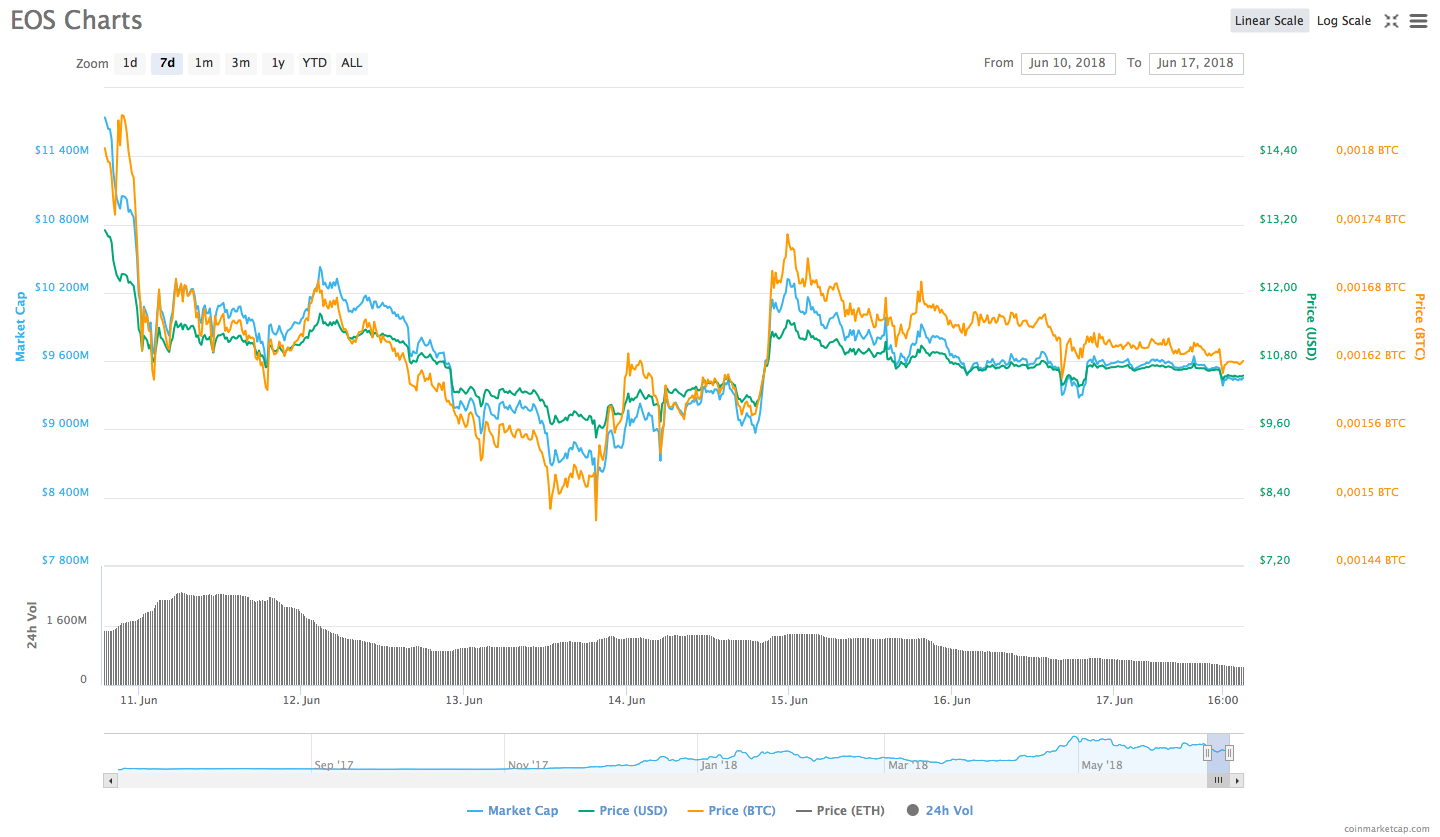Click the 11. Jun date label
This screenshot has height=837, width=1440.
coord(138,700)
